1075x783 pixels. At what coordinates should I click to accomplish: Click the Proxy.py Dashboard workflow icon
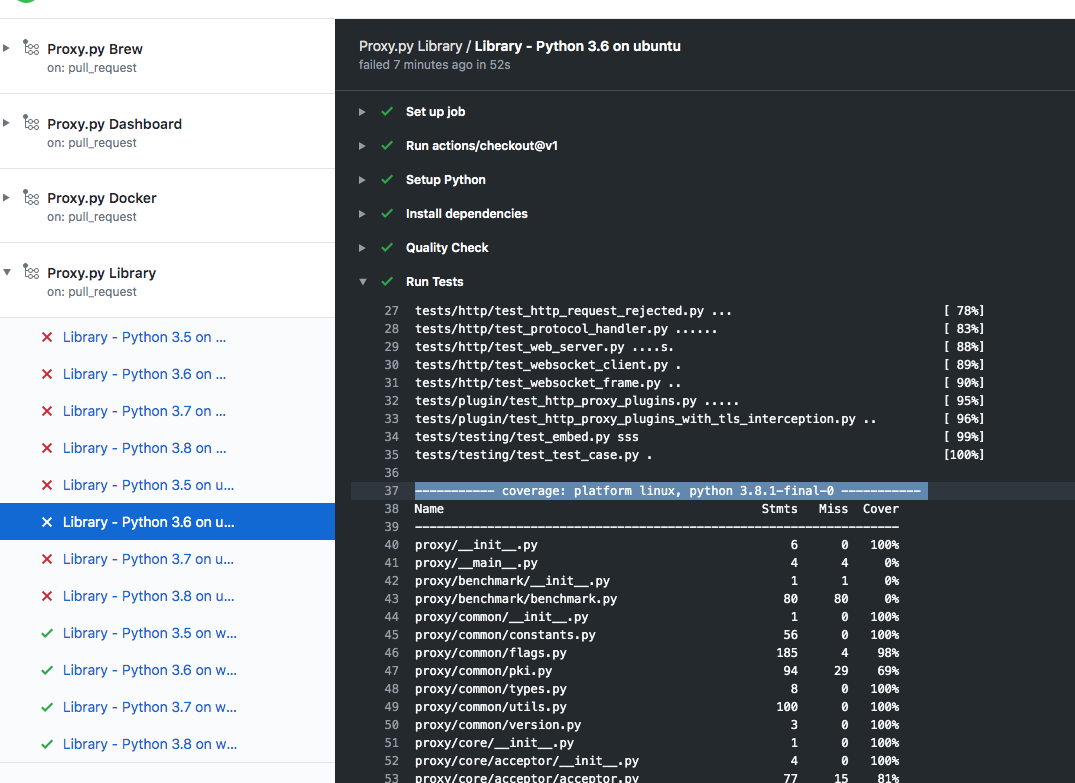pos(31,122)
